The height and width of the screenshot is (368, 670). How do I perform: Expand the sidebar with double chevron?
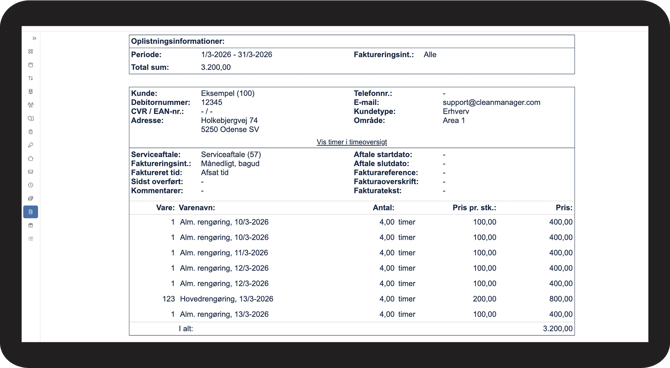pos(34,38)
